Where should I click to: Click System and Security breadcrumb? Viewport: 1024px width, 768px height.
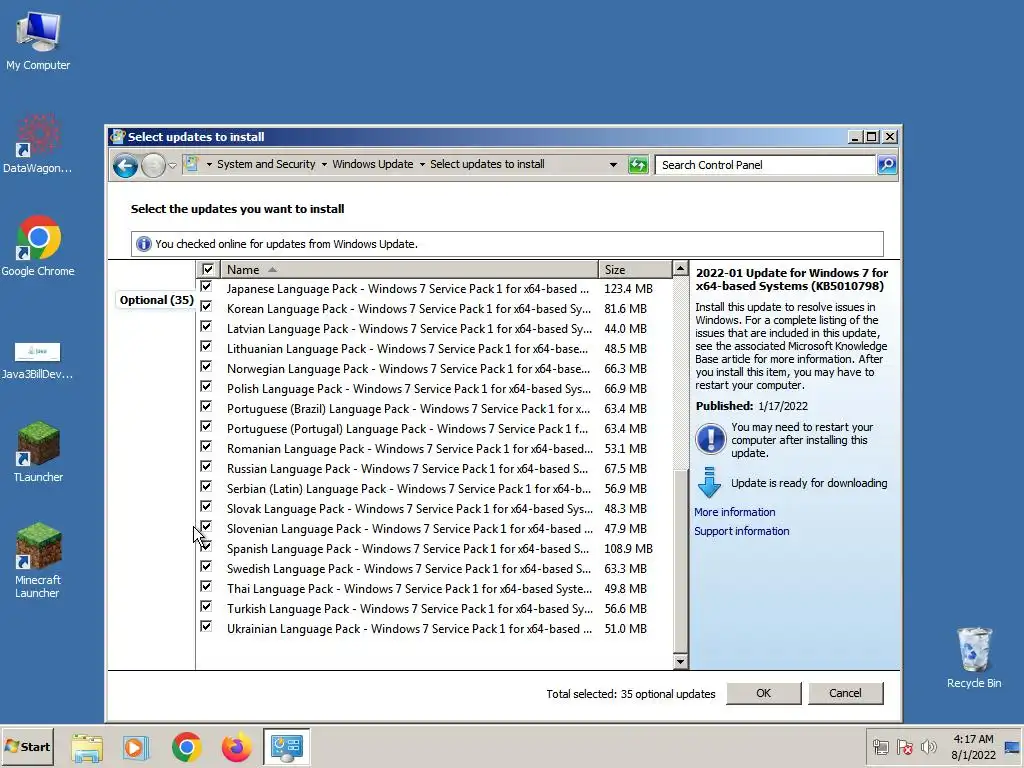(266, 165)
